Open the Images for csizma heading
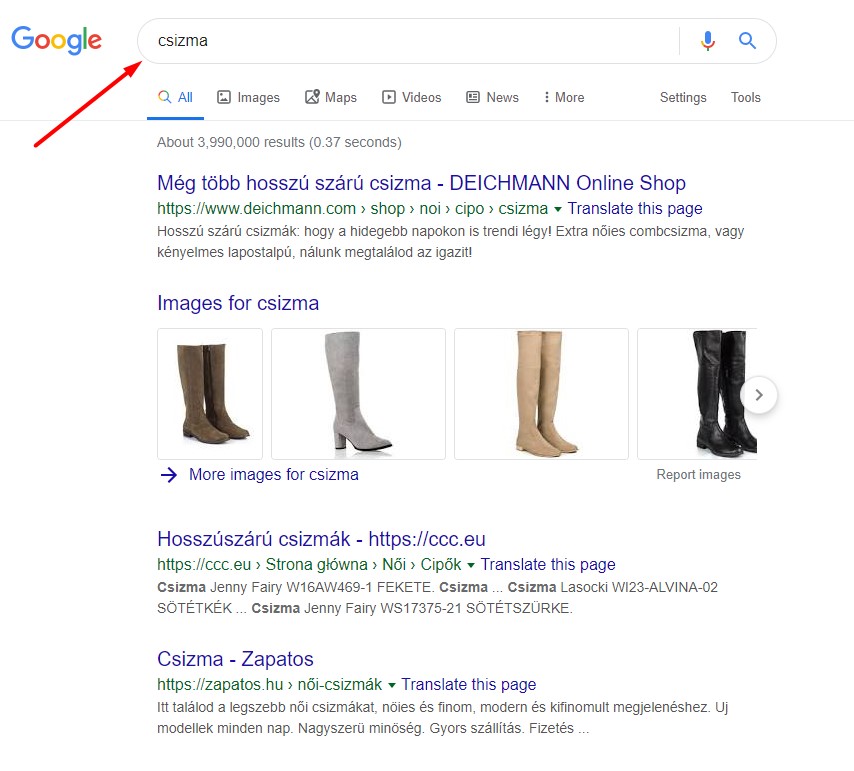 point(238,303)
